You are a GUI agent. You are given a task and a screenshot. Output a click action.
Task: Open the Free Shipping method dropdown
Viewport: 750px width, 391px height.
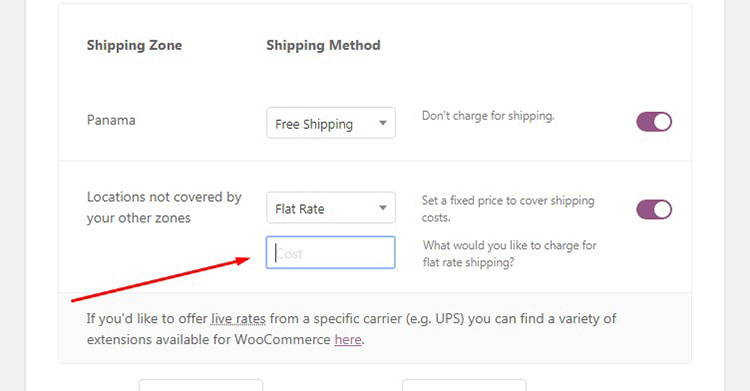(331, 123)
